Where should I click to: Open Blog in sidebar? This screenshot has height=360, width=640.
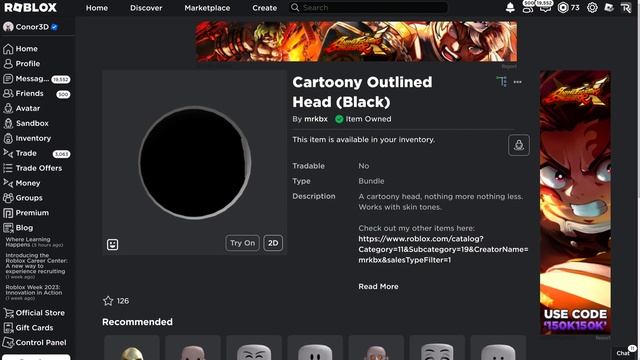pyautogui.click(x=18, y=228)
